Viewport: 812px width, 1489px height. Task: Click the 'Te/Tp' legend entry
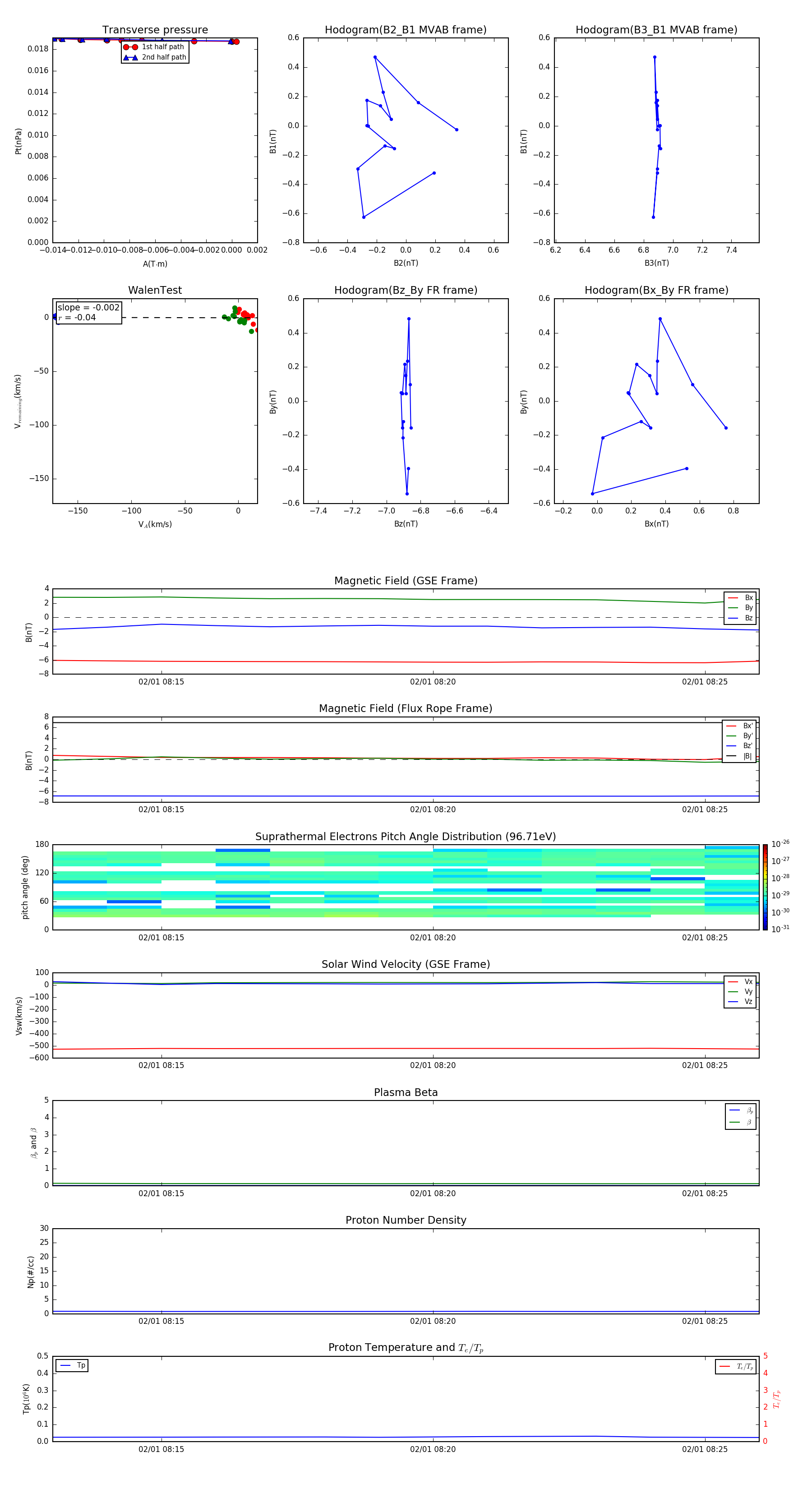(x=737, y=1366)
